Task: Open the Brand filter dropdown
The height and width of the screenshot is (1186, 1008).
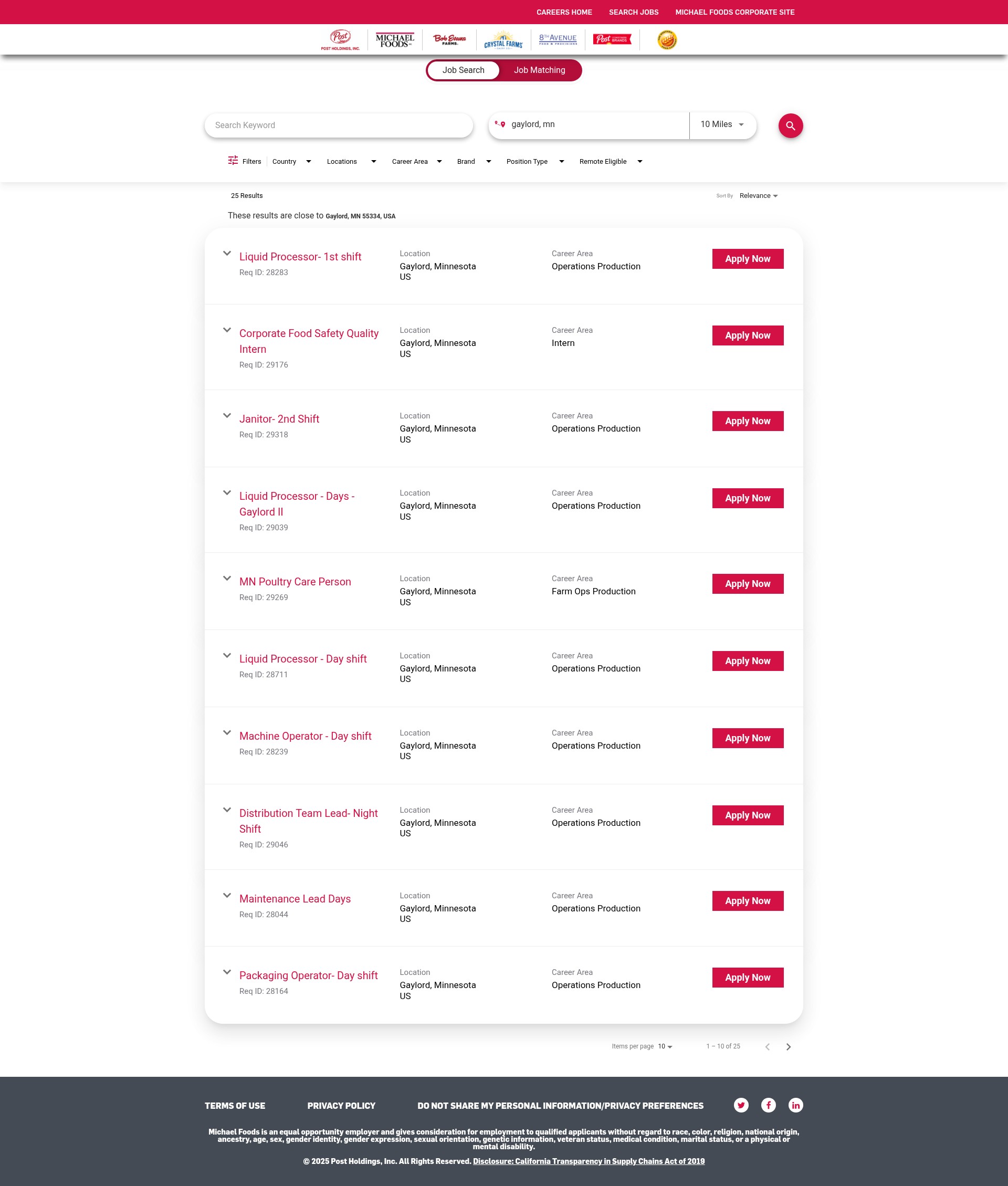Action: [474, 162]
